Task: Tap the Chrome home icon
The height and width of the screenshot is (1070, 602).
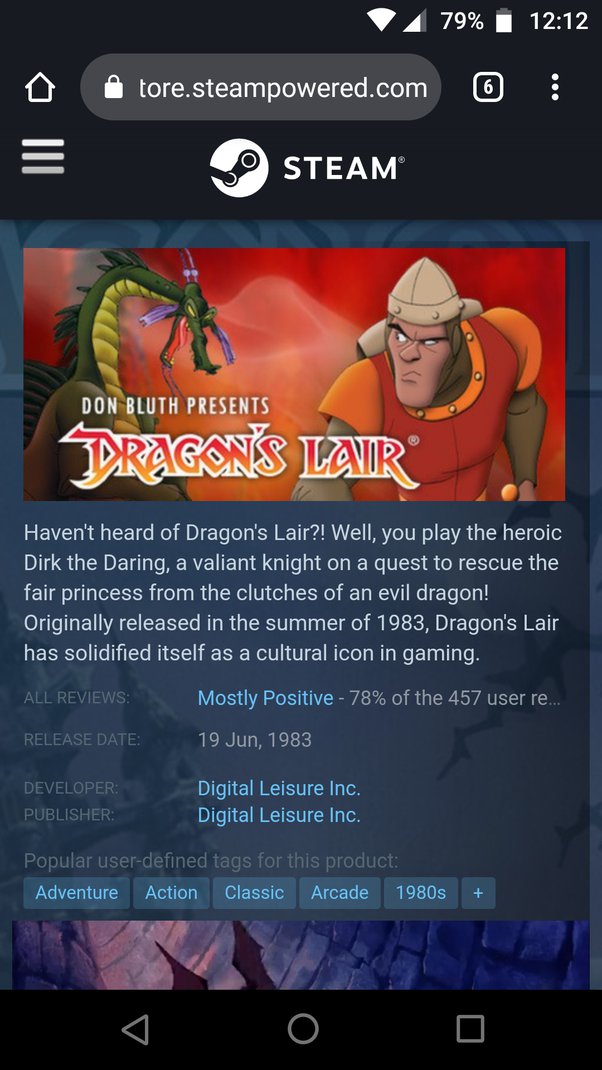Action: coord(40,87)
